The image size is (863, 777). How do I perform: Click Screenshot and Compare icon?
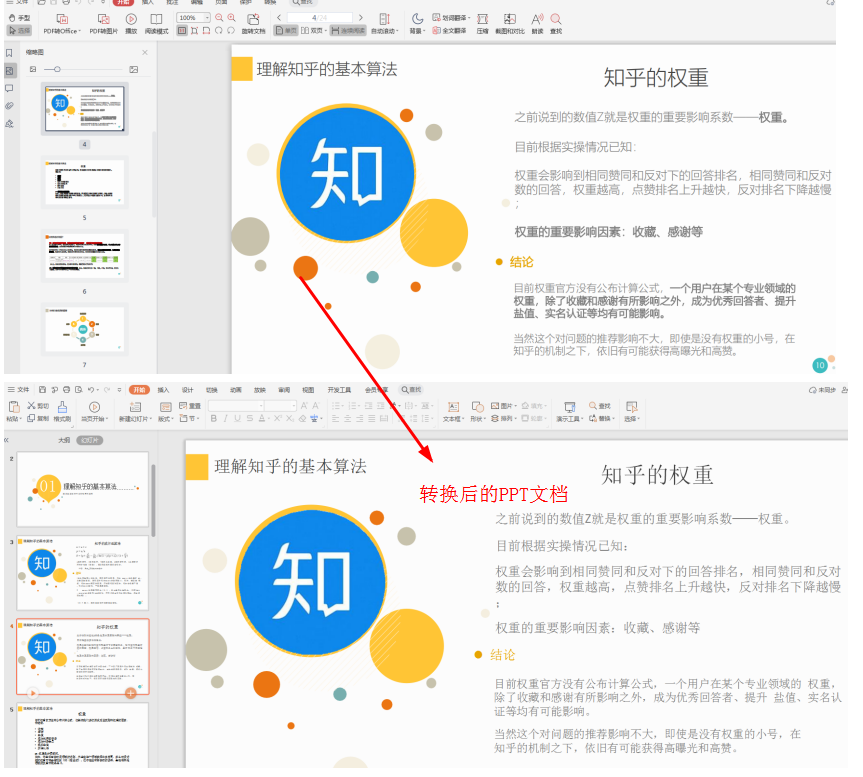point(510,24)
